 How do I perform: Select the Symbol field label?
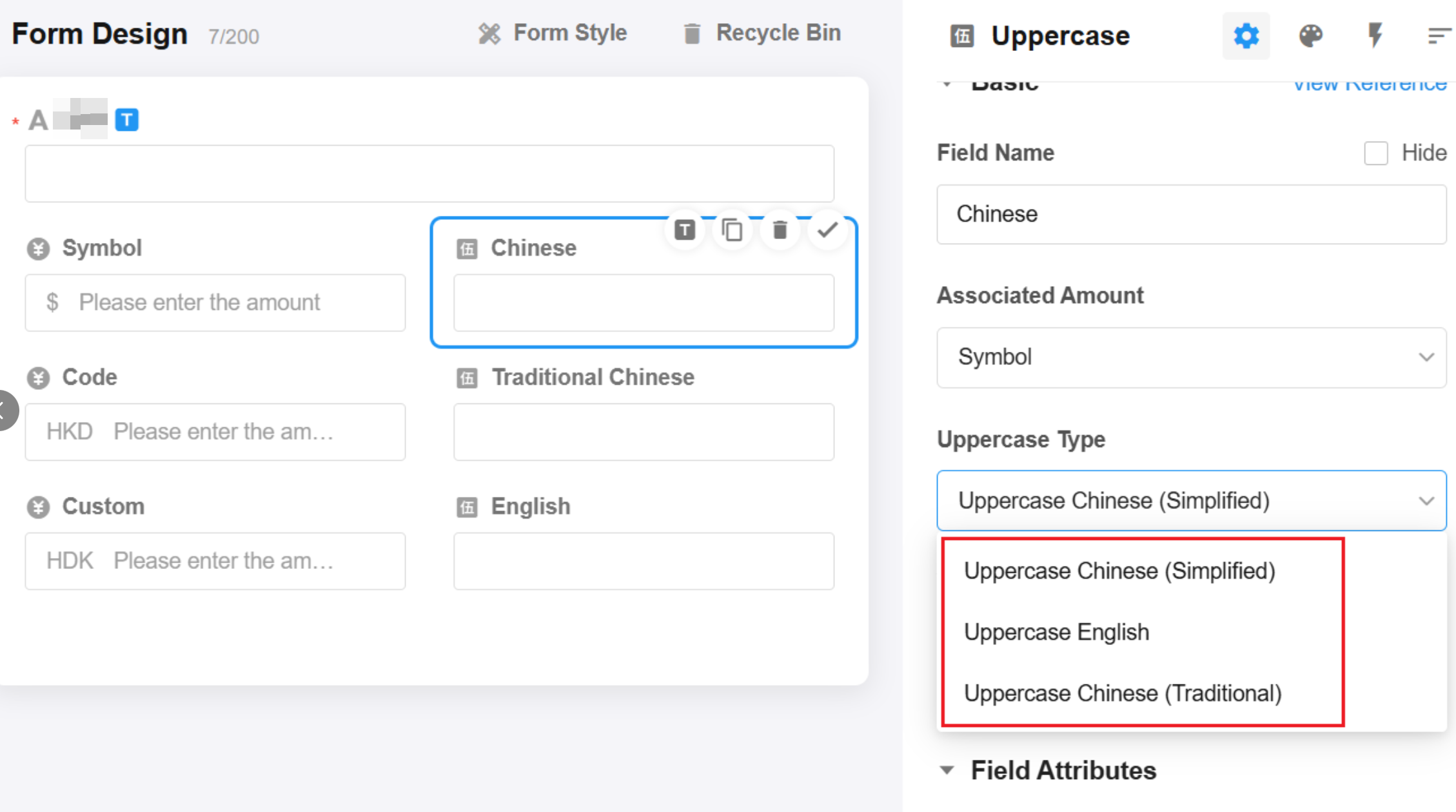[102, 248]
